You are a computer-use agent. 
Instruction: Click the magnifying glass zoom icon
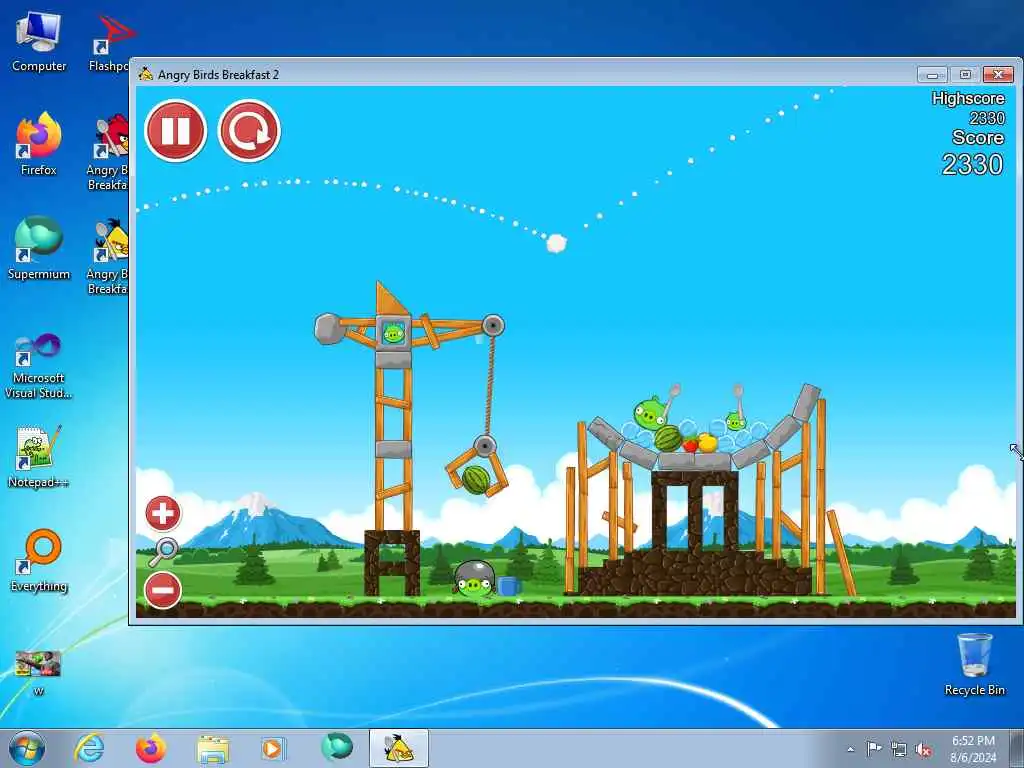pyautogui.click(x=163, y=552)
